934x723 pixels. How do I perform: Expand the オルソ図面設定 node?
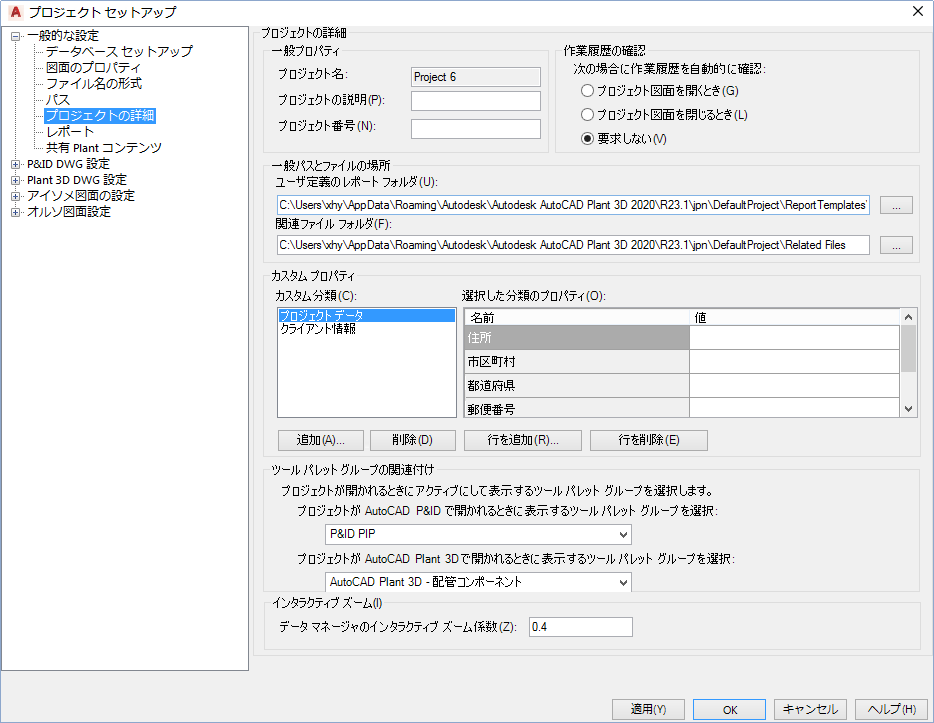coord(15,213)
